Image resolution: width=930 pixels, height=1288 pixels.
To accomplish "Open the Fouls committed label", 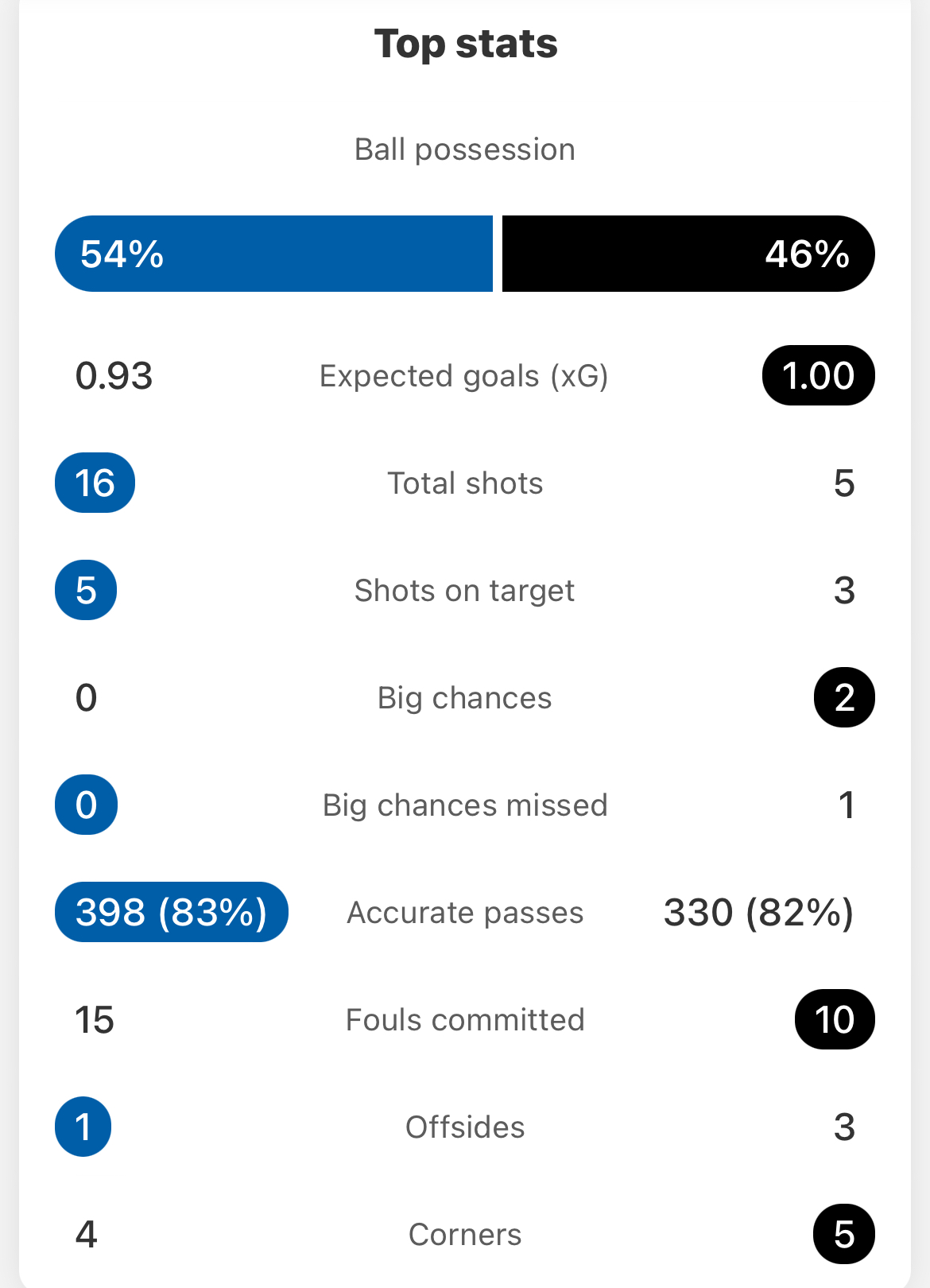I will click(465, 1020).
